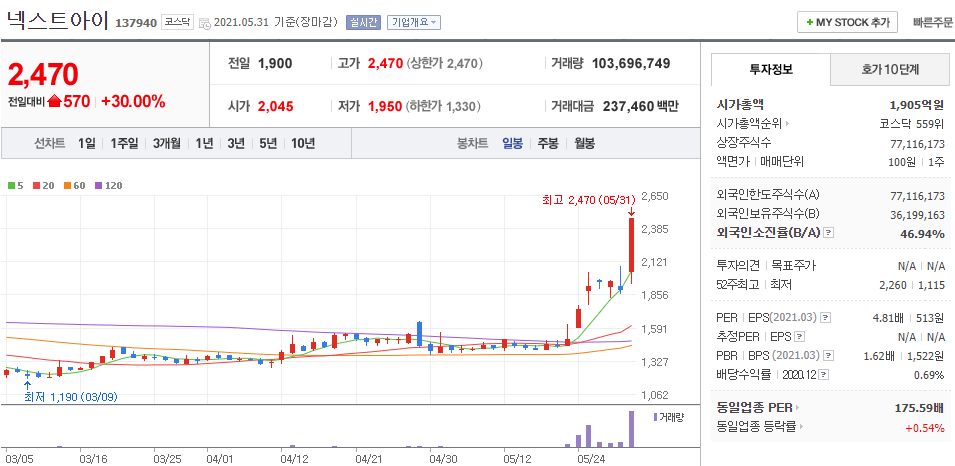Click the 외국인소진율 value 46.94%

922,233
